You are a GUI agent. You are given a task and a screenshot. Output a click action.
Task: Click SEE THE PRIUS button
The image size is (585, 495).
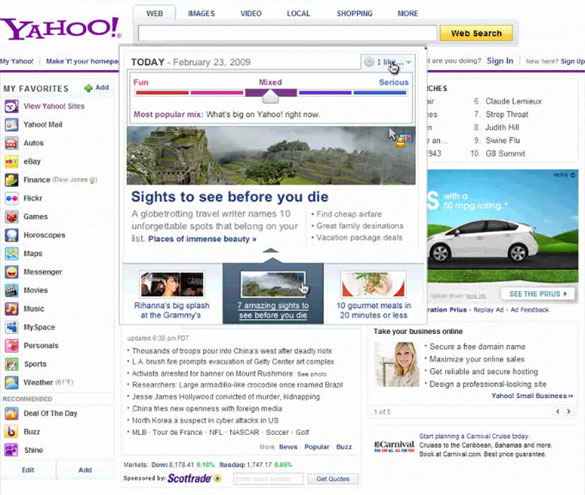point(538,294)
